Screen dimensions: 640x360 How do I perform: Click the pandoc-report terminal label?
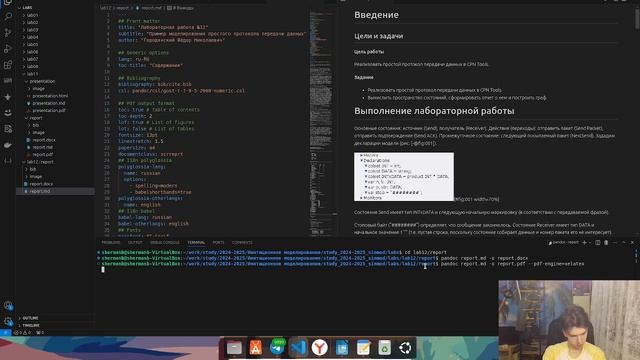[x=564, y=242]
